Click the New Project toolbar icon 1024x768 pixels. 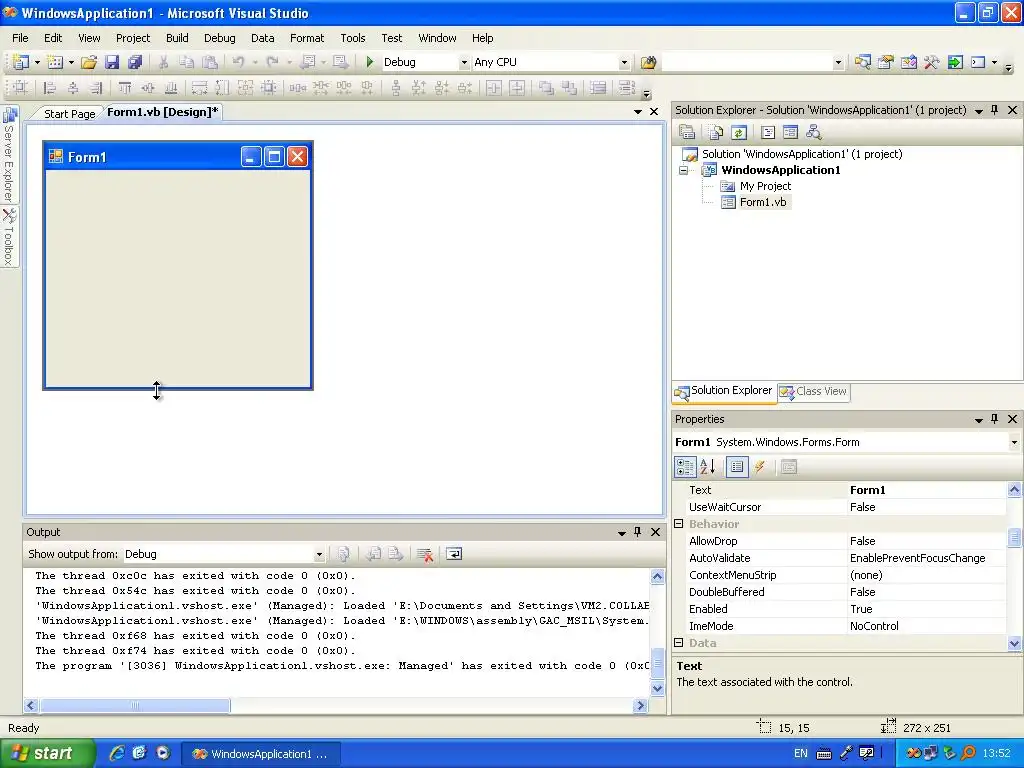point(20,62)
